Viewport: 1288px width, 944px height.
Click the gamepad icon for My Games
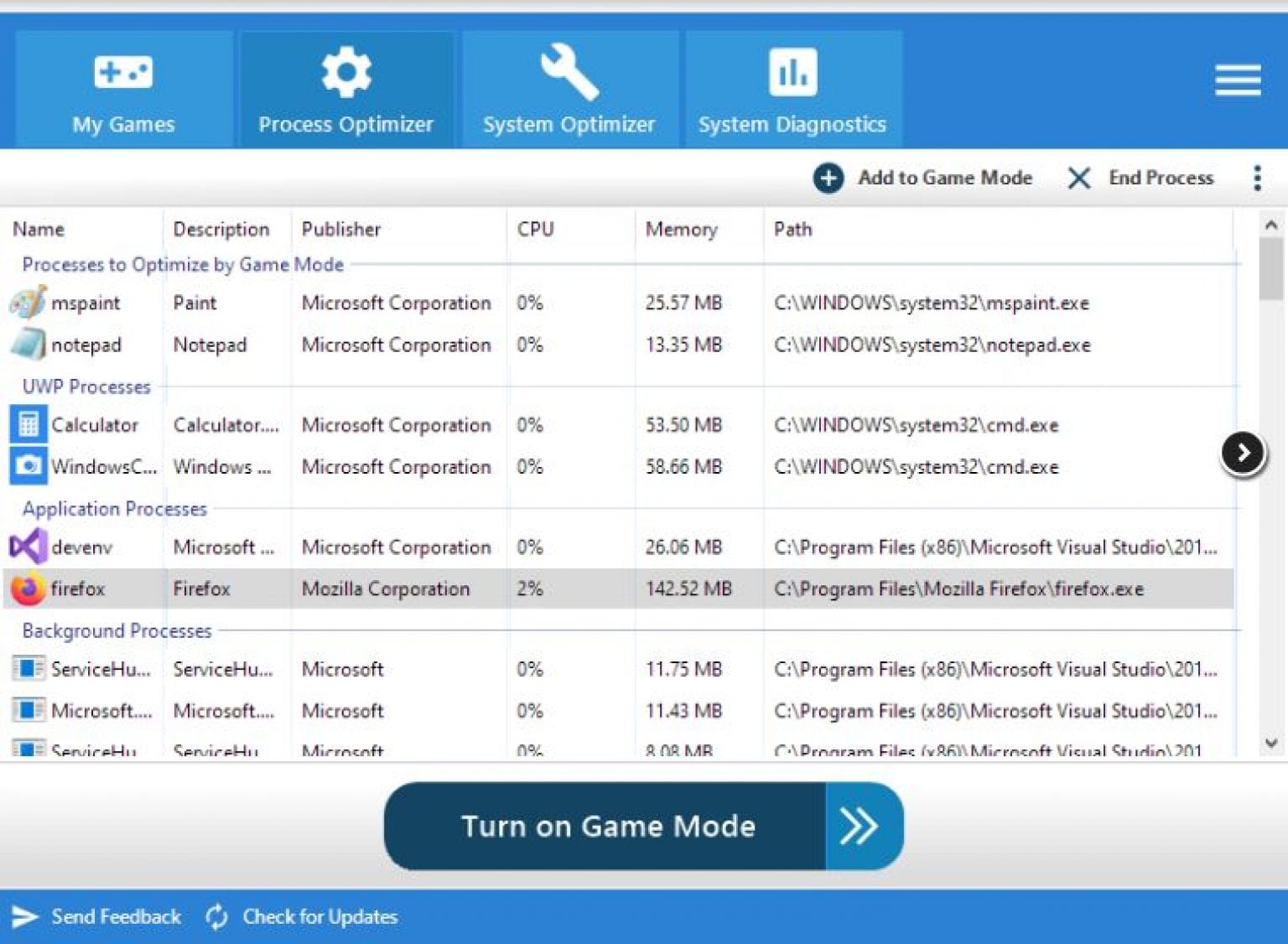click(123, 71)
